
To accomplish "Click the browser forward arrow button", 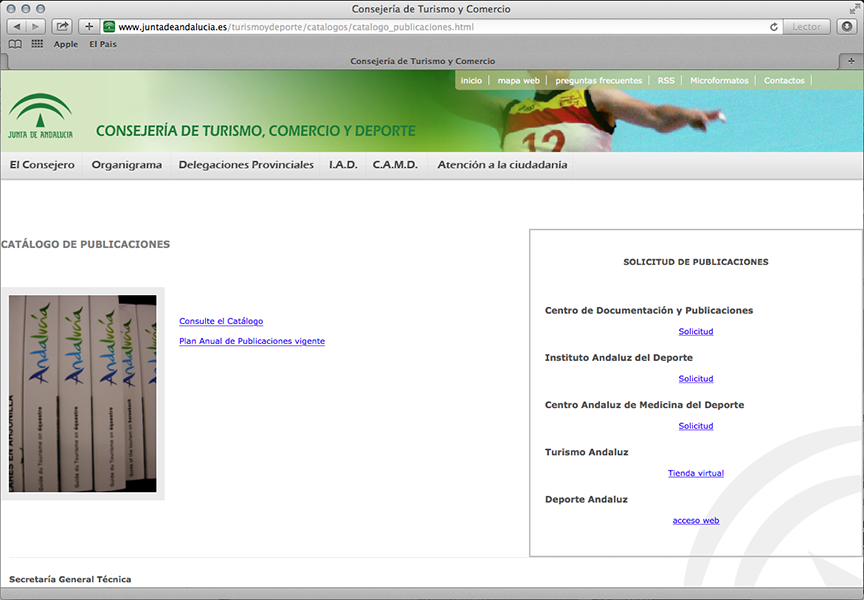I will [36, 27].
